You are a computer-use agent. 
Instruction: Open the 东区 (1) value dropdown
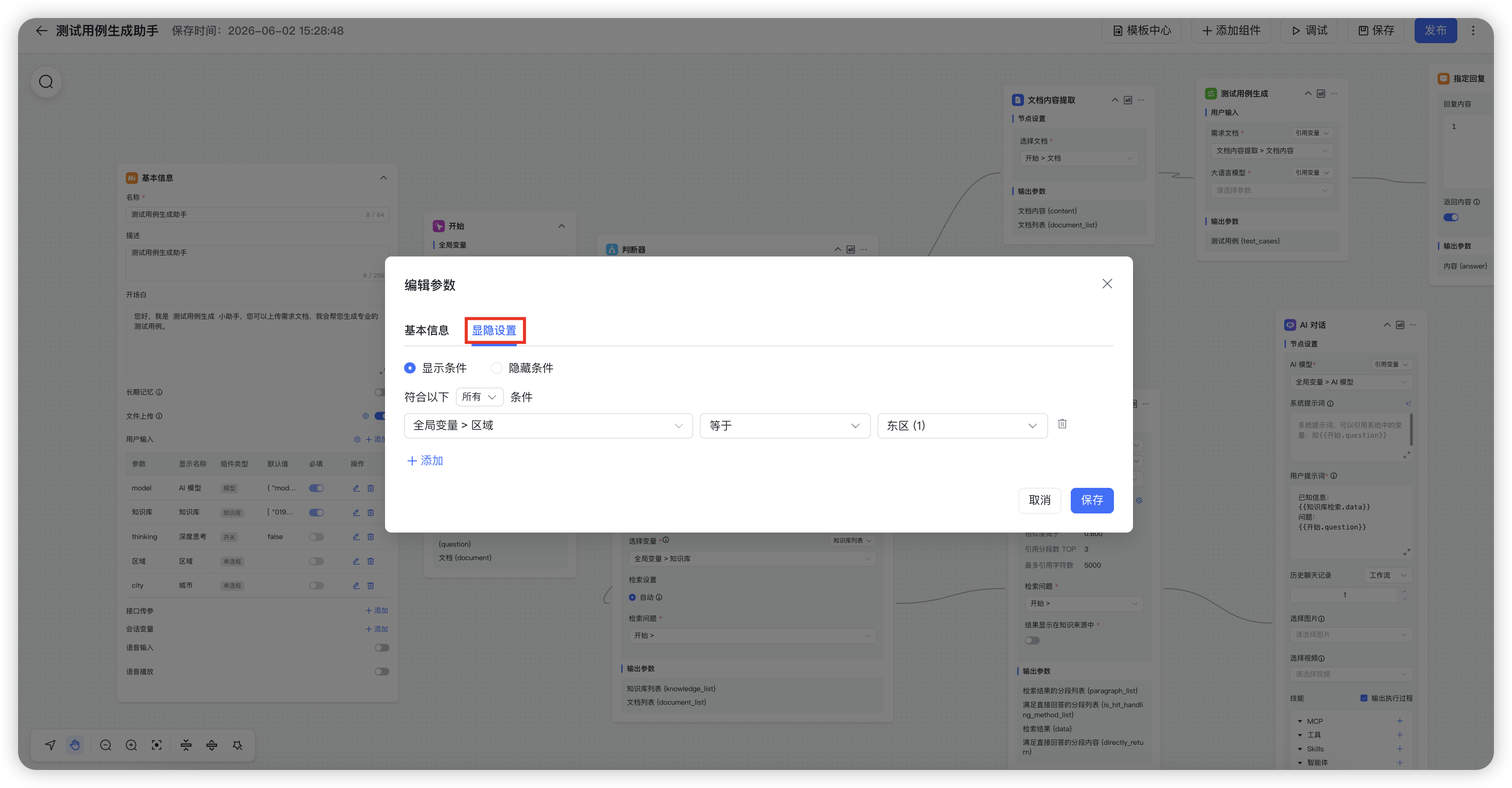pos(963,426)
